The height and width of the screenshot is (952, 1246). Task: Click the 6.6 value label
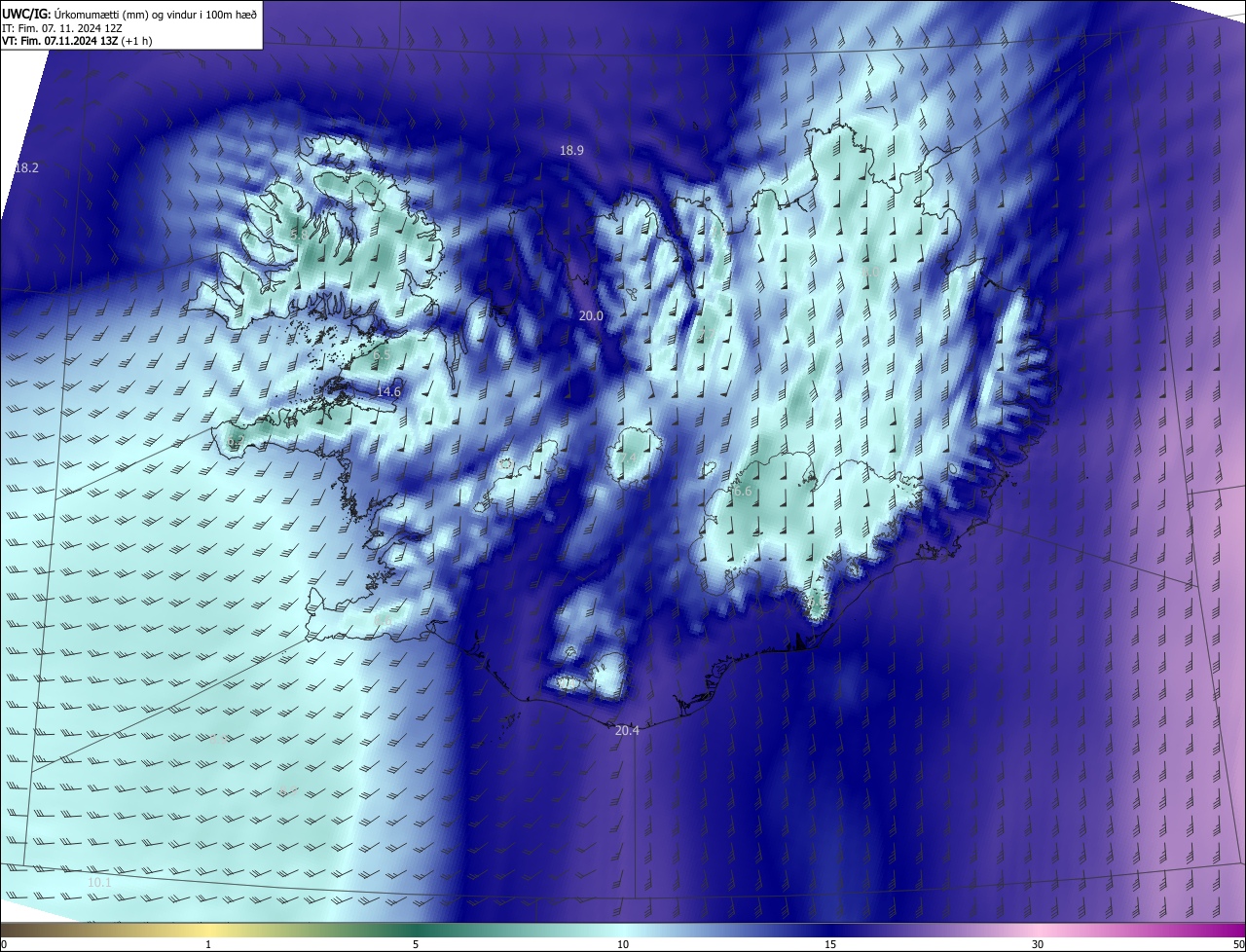[743, 492]
